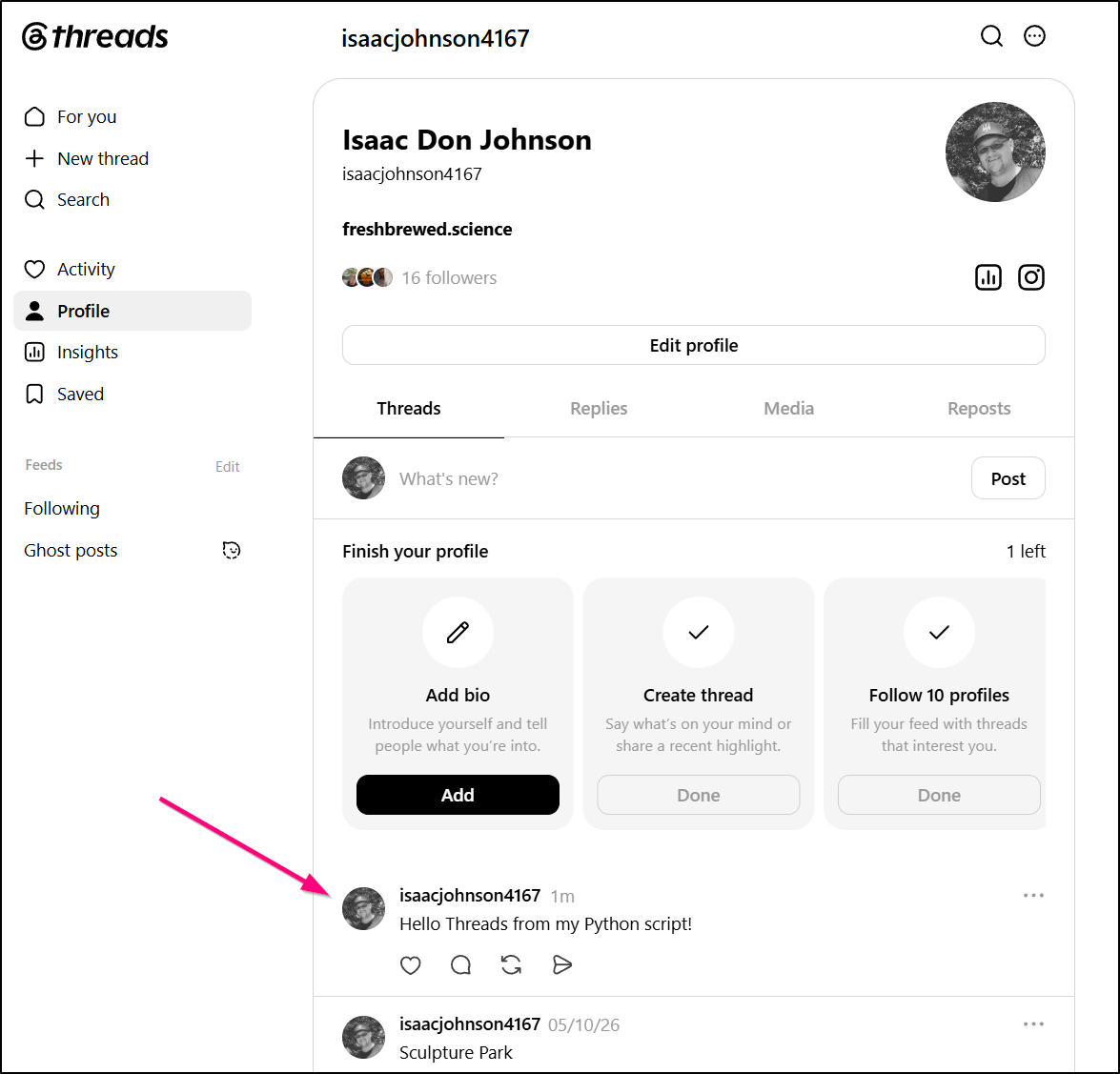Click the Add button for bio
Image resolution: width=1120 pixels, height=1074 pixels.
click(x=458, y=795)
